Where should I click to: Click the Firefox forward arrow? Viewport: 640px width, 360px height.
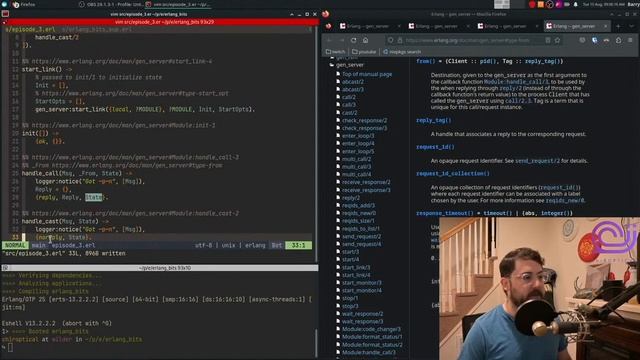341,40
